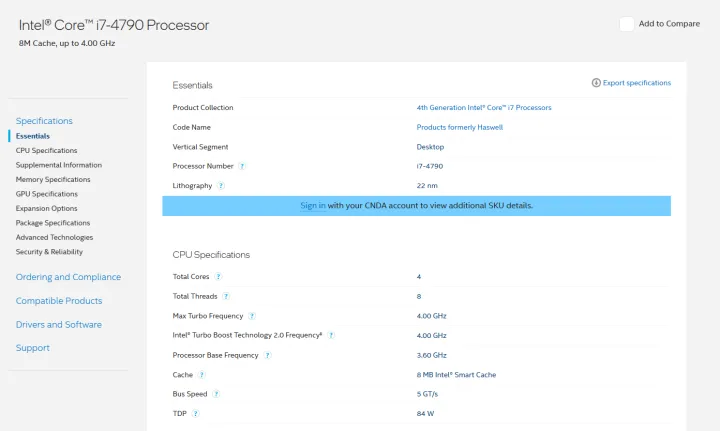Select GPU Specifications from sidebar menu
The height and width of the screenshot is (431, 720).
click(46, 194)
